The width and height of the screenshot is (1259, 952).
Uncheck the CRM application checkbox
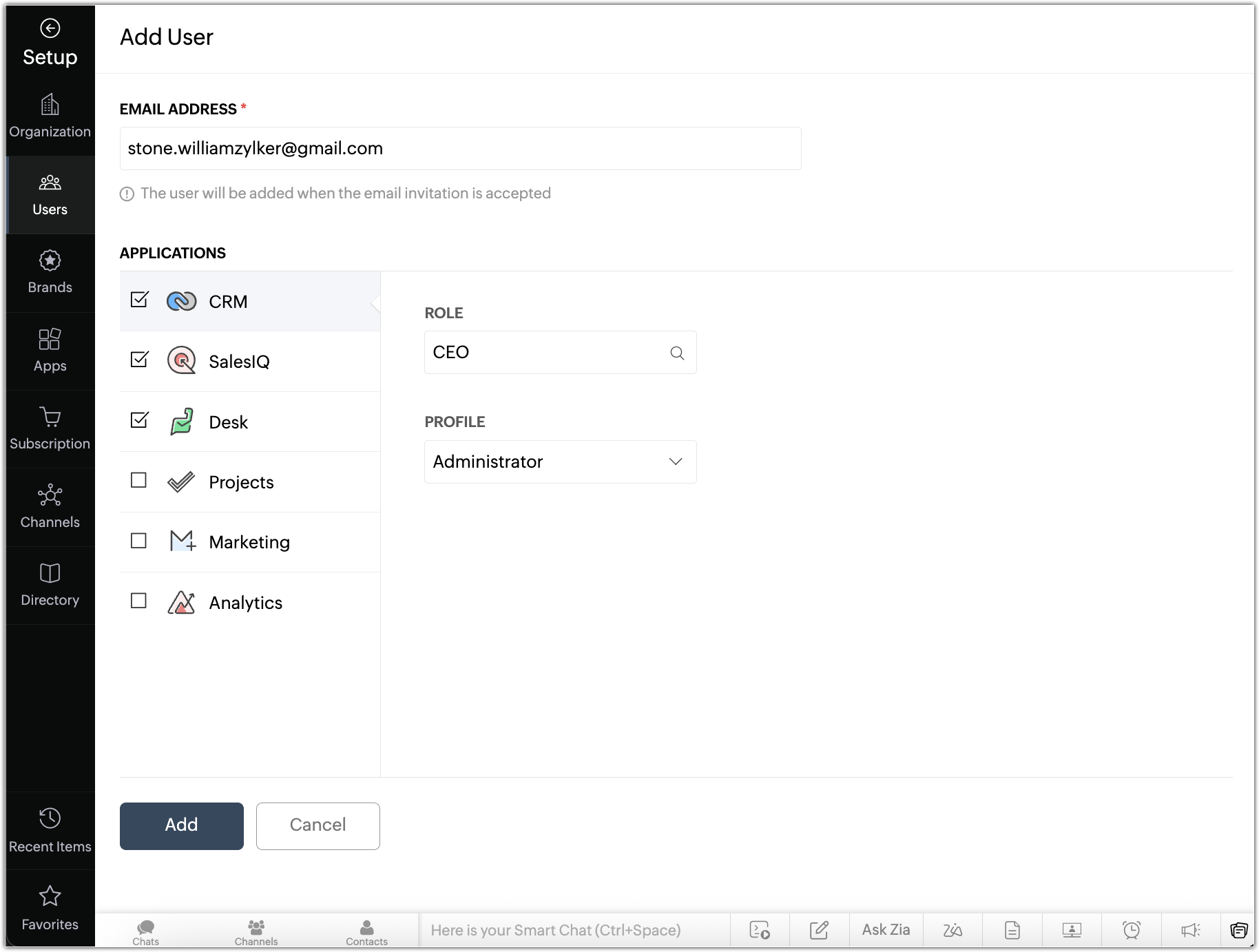coord(139,300)
